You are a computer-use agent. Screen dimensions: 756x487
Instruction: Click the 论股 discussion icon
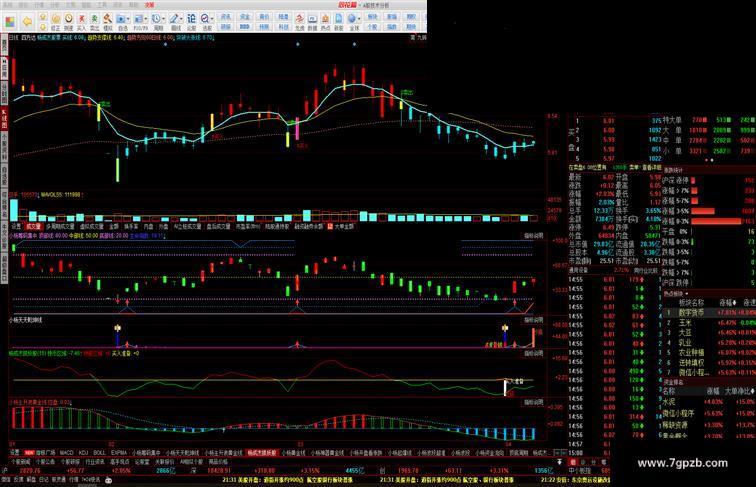pos(191,22)
